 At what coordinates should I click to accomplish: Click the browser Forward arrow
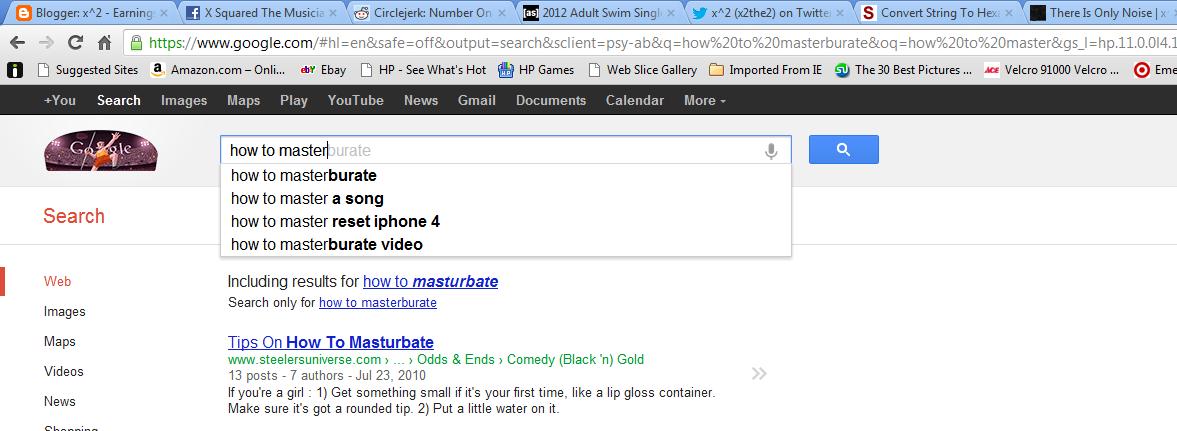pos(46,43)
